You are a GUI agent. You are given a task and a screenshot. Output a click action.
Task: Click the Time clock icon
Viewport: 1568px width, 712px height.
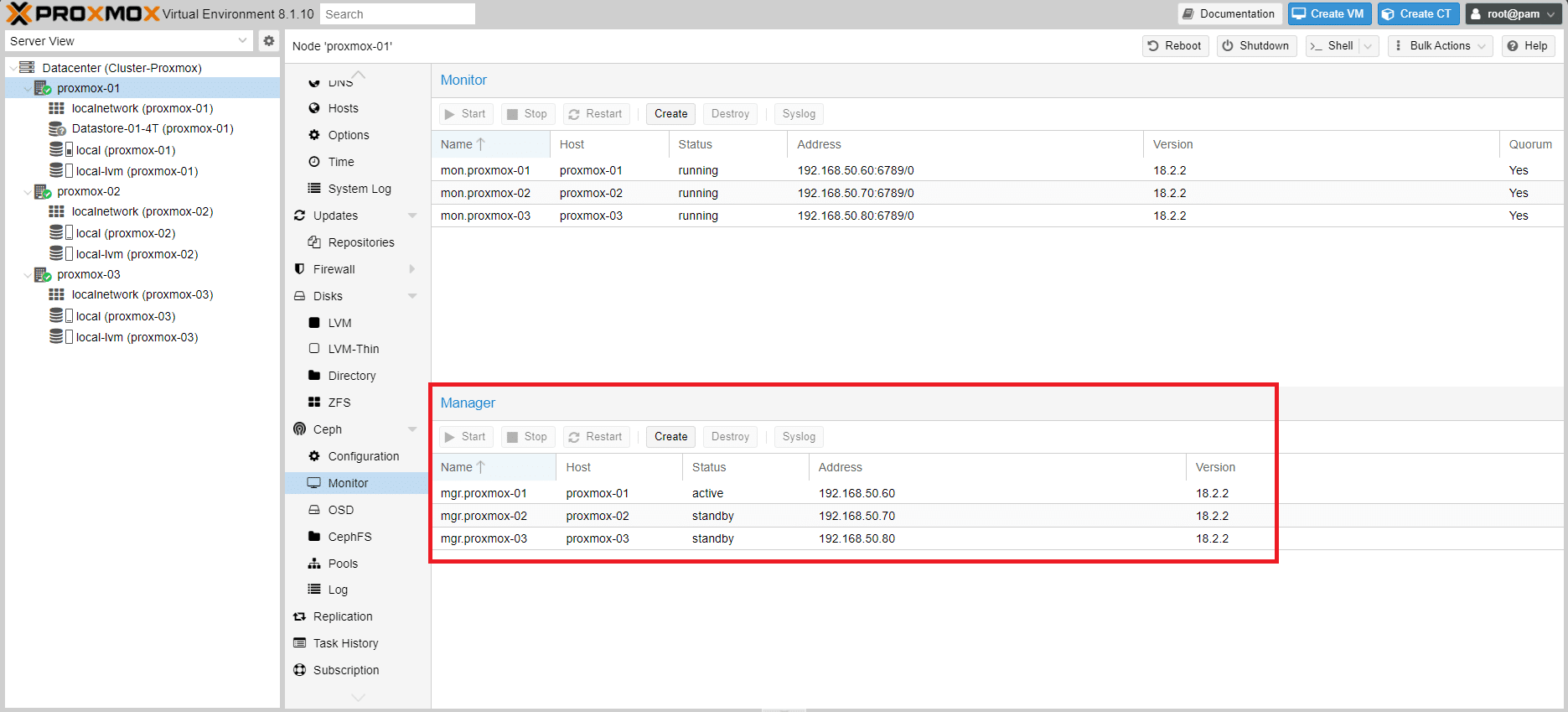[x=314, y=162]
